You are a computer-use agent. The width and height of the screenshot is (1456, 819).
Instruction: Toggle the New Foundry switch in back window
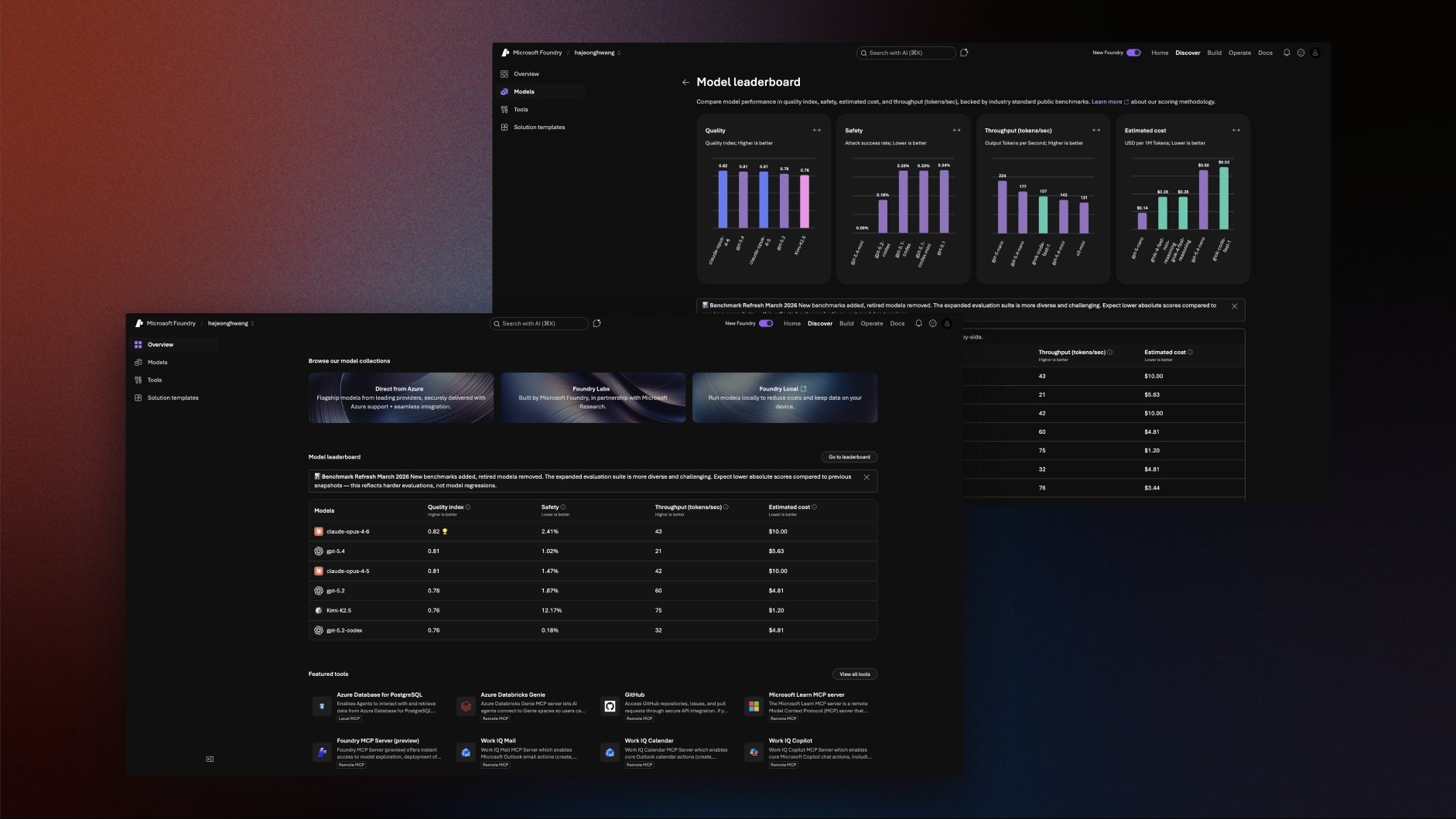point(1133,53)
